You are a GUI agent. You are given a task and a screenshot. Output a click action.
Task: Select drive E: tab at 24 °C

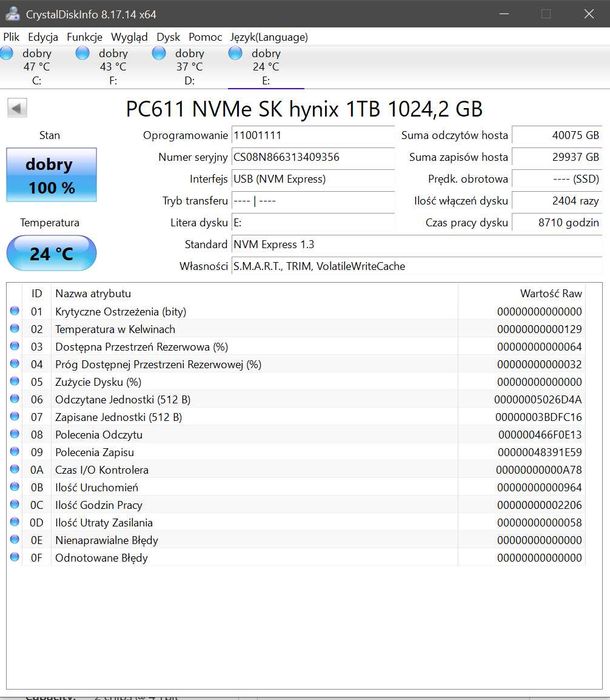coord(266,67)
